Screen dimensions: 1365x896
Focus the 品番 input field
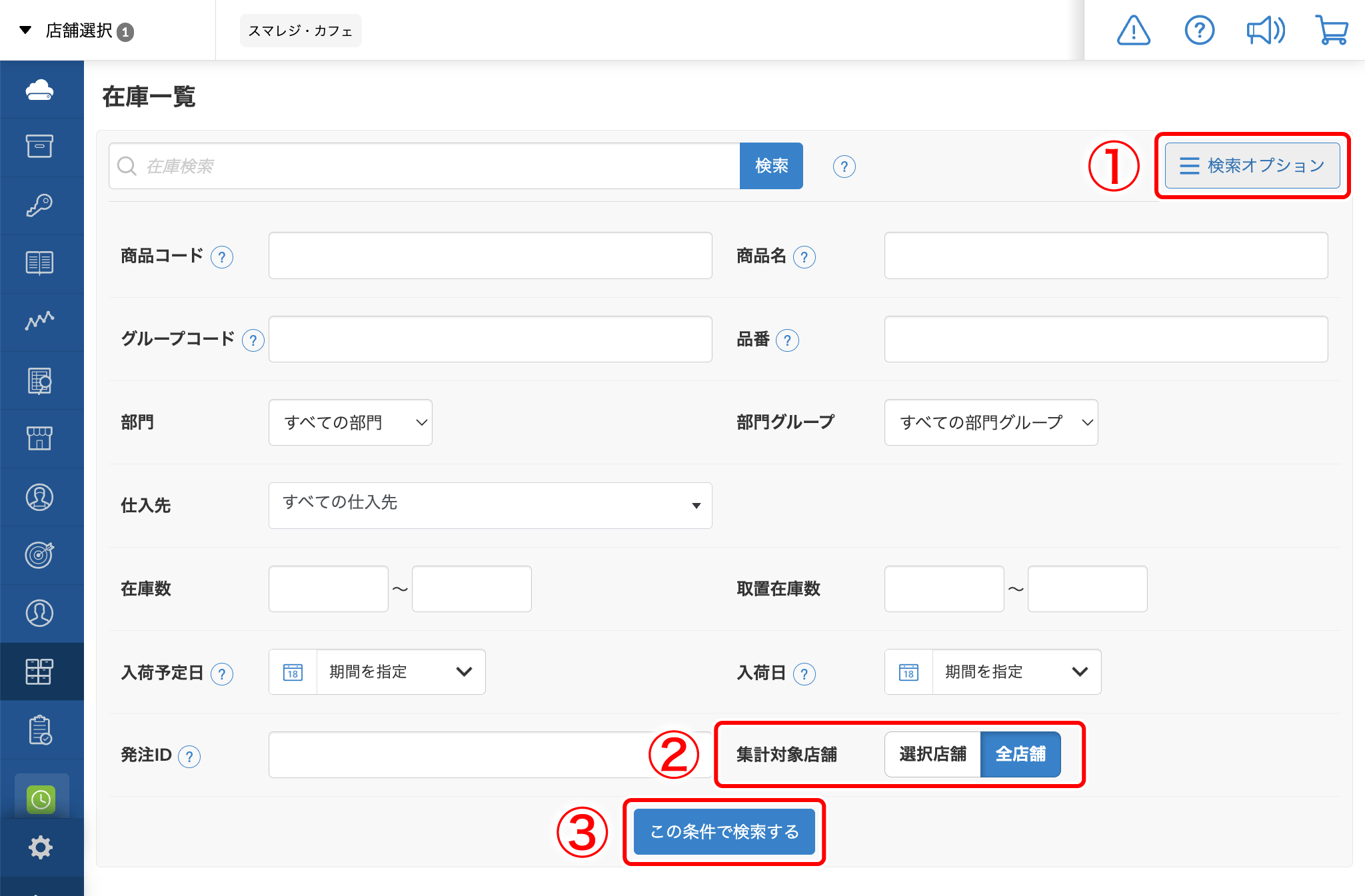tap(1106, 339)
